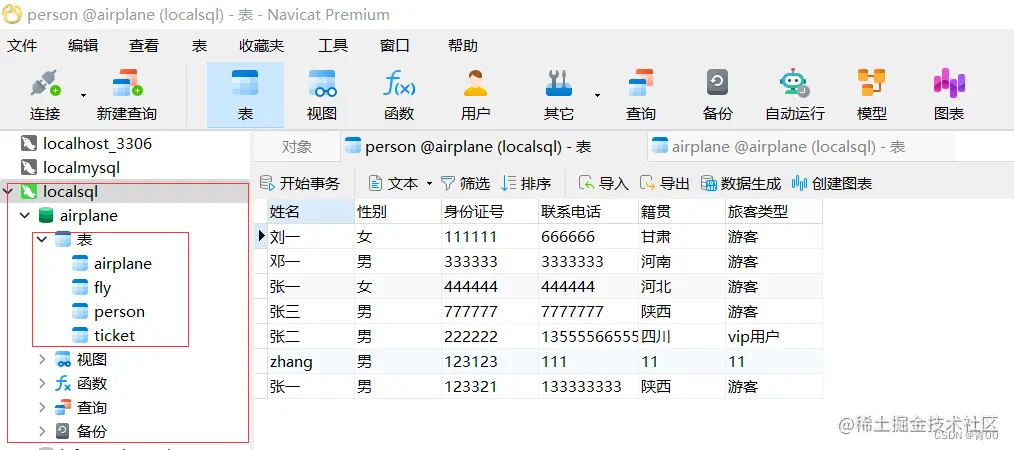Select the phone cell 133333333
This screenshot has width=1014, height=450.
pos(588,387)
